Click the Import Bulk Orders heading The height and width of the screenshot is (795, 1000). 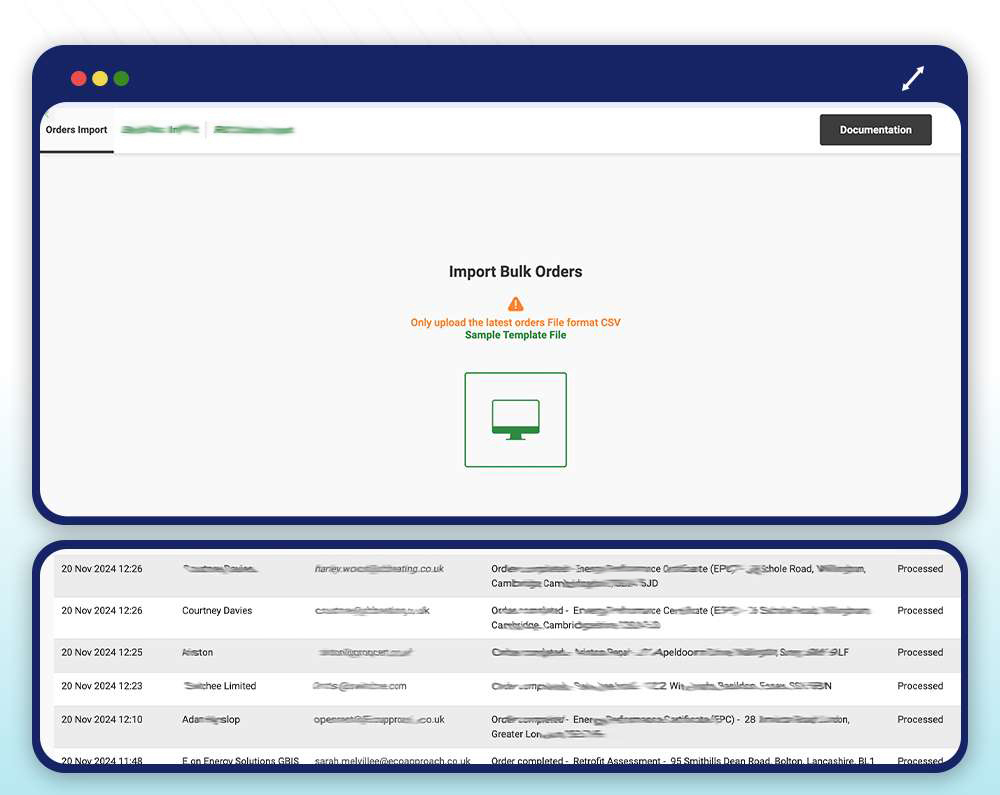(x=515, y=272)
